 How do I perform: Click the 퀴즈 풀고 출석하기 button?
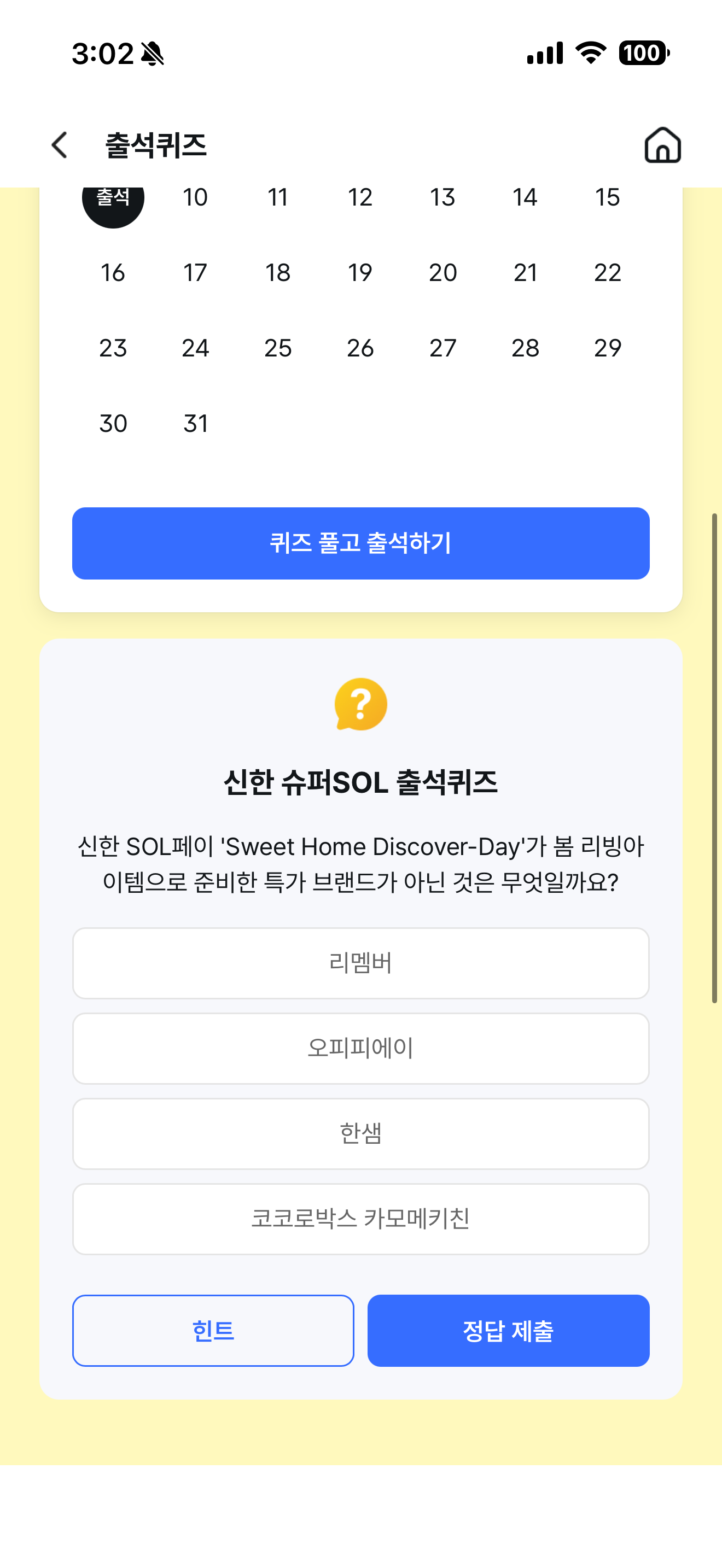click(x=361, y=543)
